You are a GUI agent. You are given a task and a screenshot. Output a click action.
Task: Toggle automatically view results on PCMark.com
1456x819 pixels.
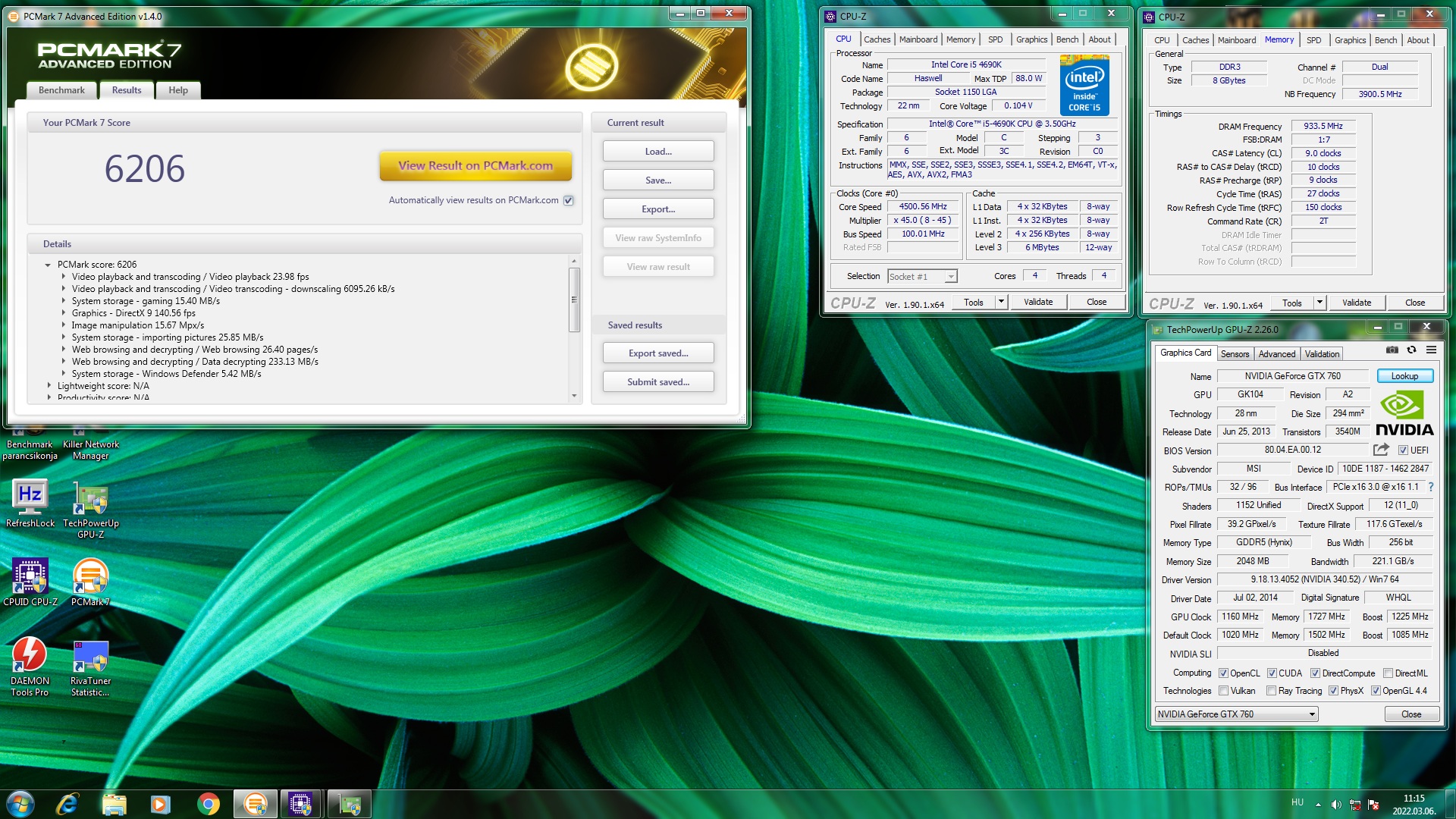coord(568,201)
